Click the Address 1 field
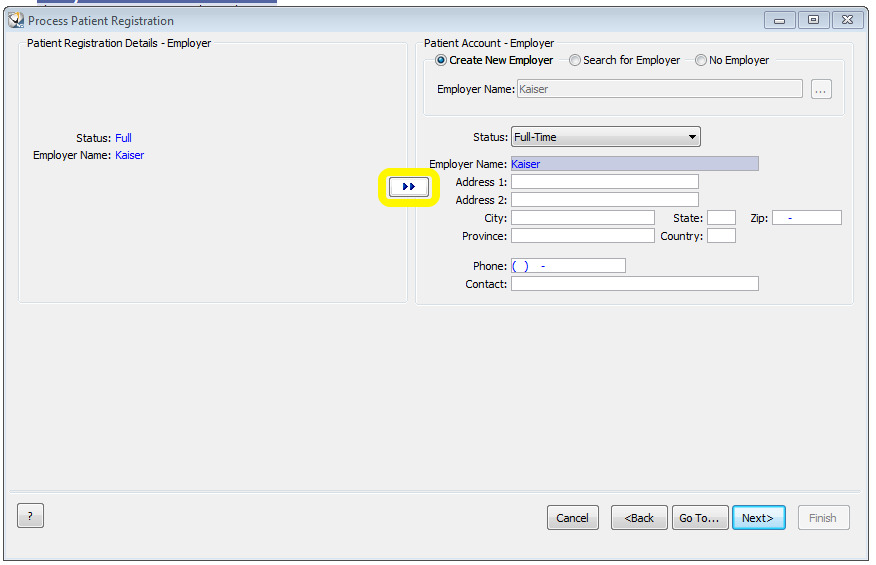876x565 pixels. (604, 182)
